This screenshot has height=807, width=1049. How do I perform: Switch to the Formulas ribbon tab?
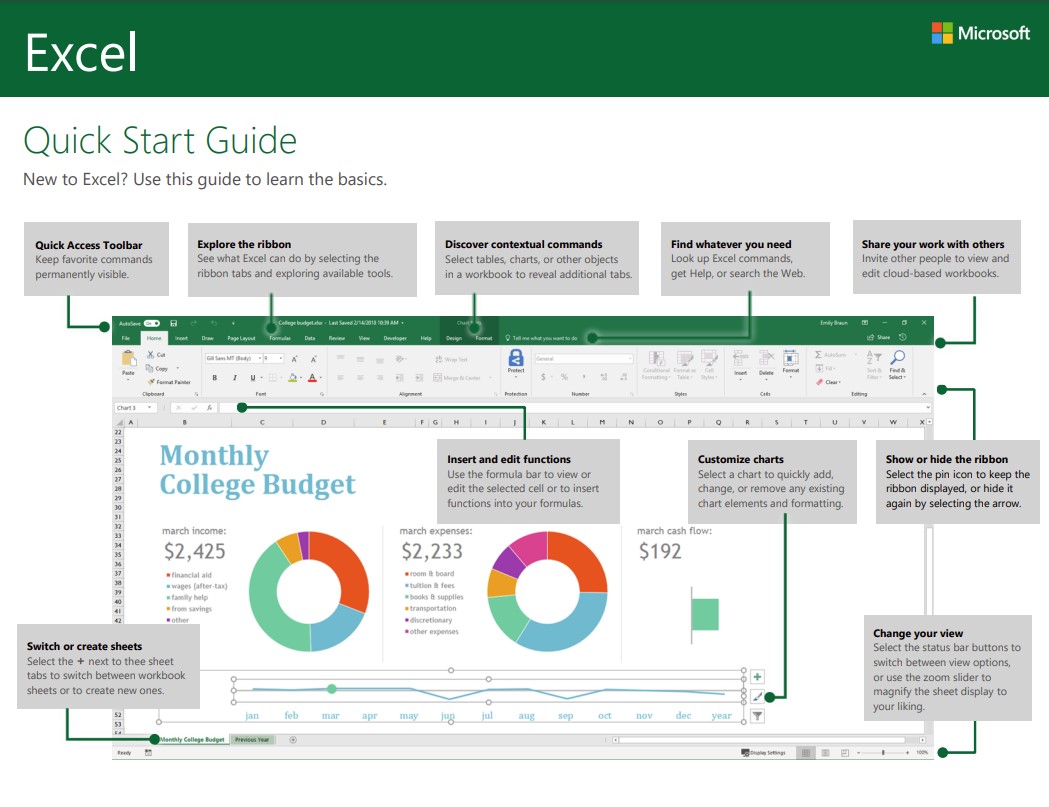280,338
